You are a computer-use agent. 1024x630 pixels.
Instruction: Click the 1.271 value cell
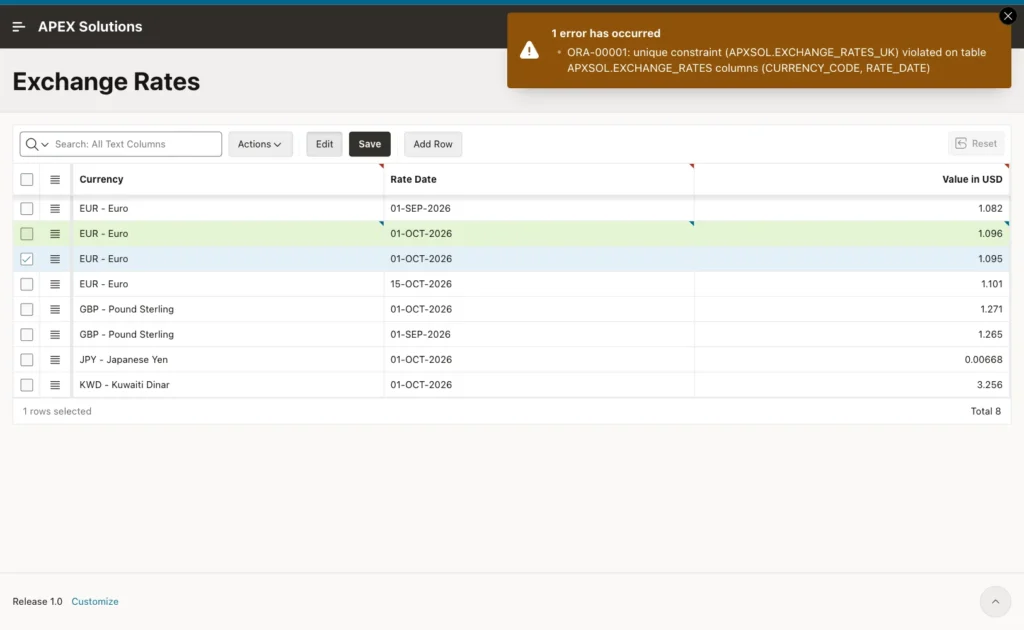pos(852,309)
